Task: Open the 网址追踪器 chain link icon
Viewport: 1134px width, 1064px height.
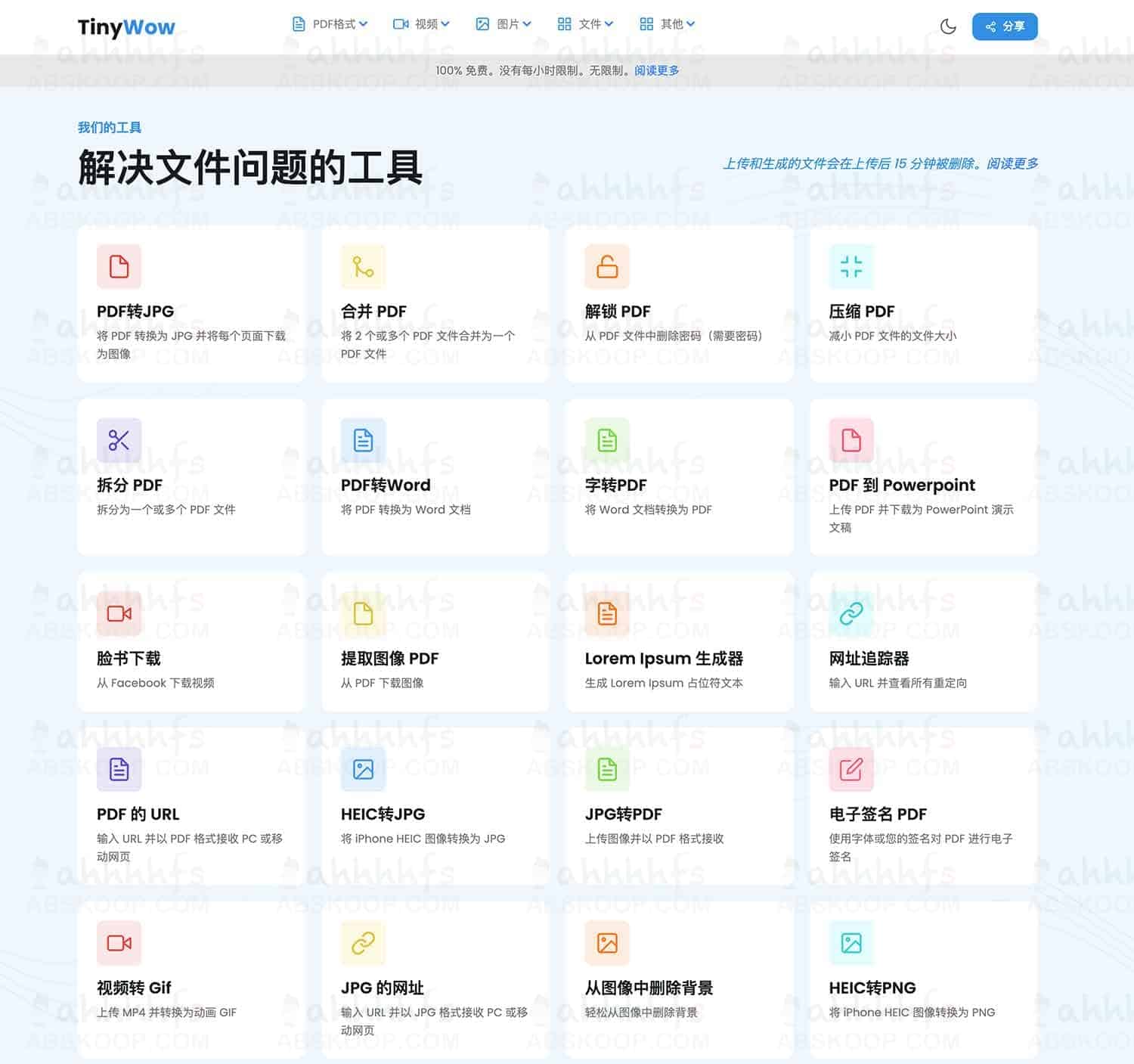Action: (851, 613)
